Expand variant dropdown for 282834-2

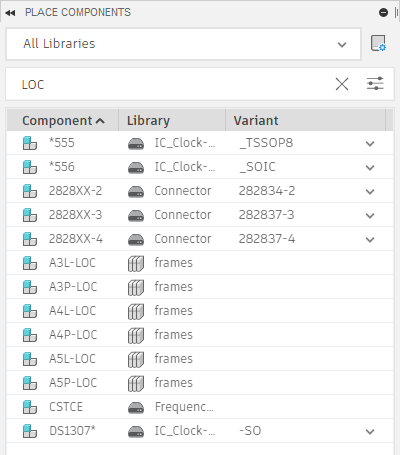(x=370, y=192)
